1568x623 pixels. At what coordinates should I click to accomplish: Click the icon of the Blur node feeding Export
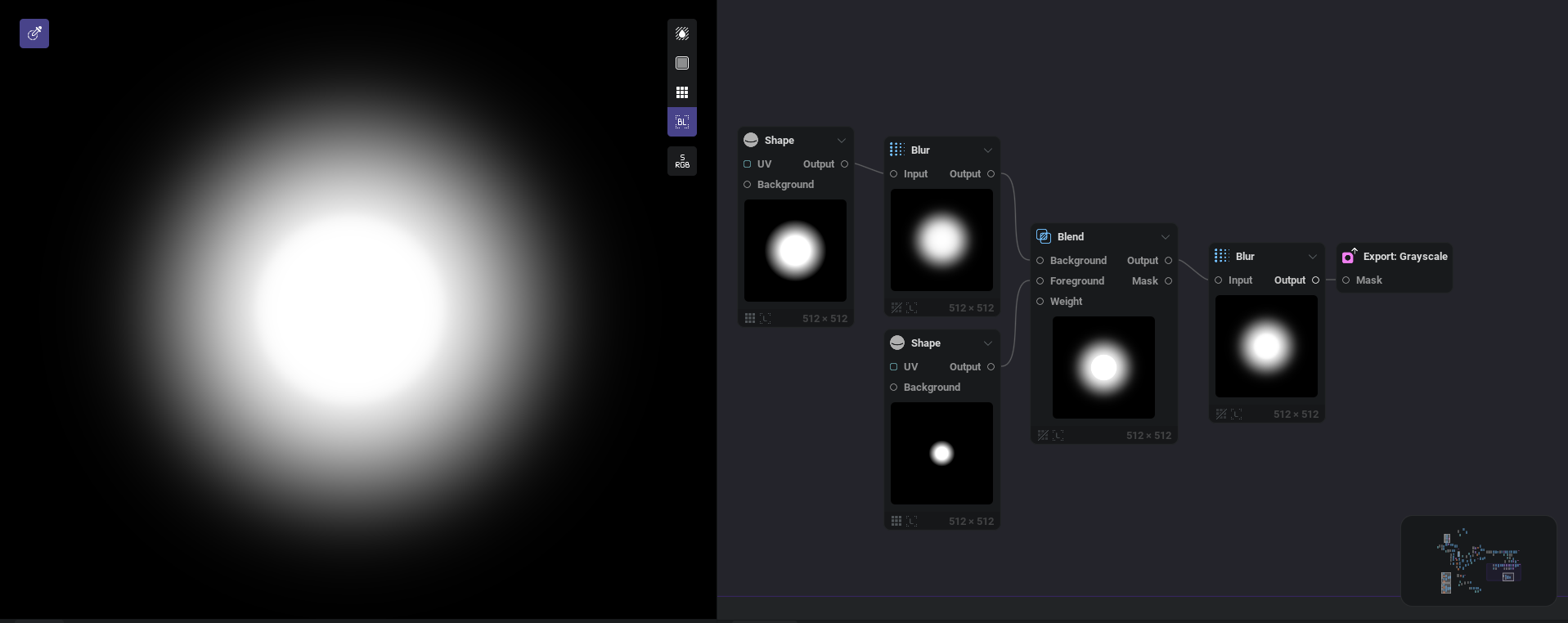tap(1221, 257)
